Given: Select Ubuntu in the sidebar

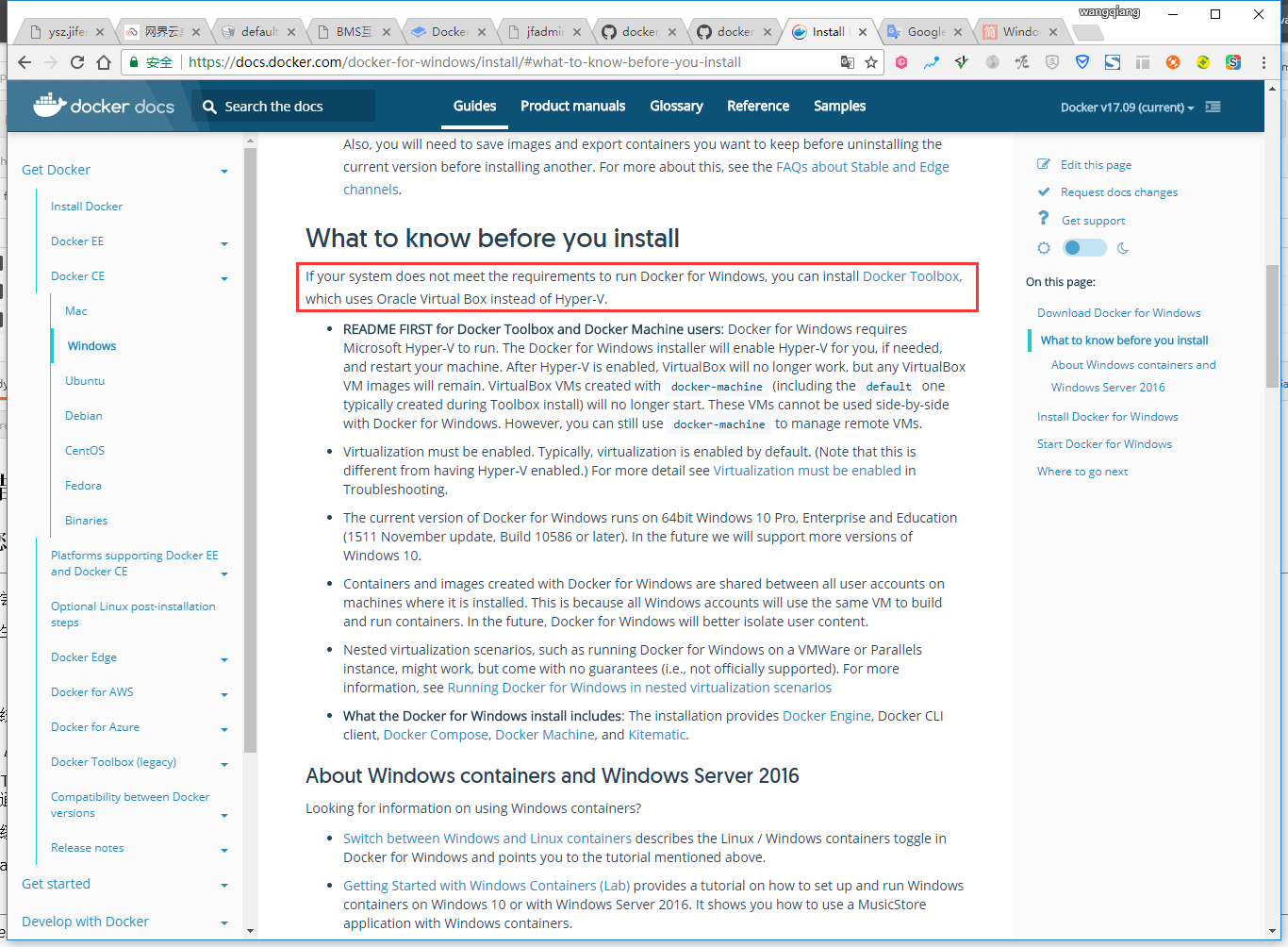Looking at the screenshot, I should pos(85,381).
